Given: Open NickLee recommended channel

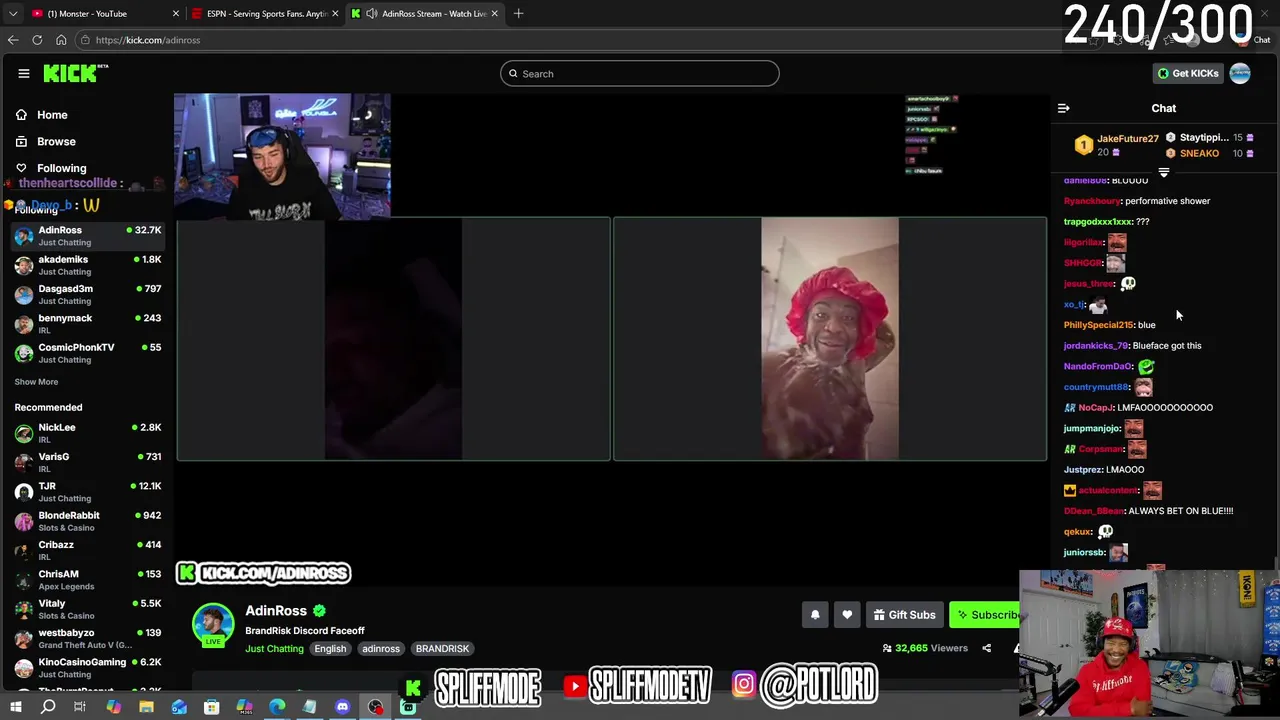Looking at the screenshot, I should point(88,433).
